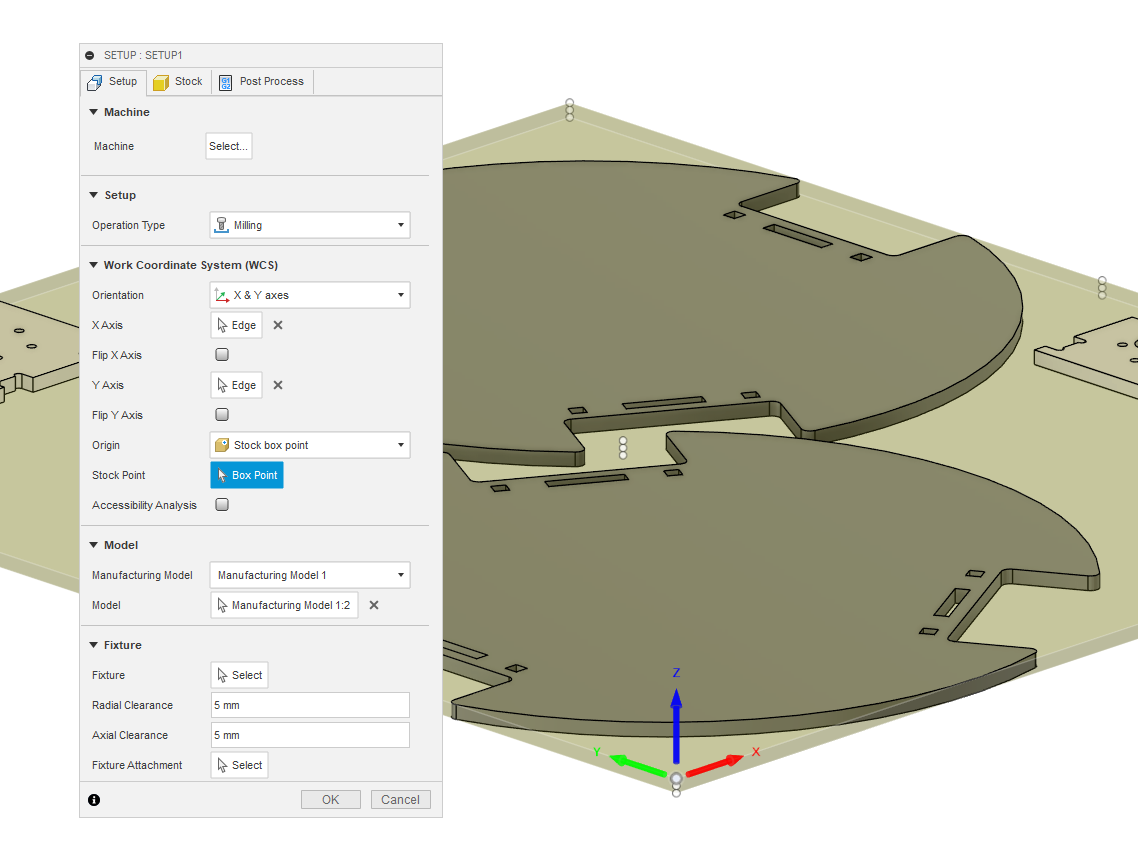The image size is (1138, 867).
Task: Click the Axial Clearance input field
Action: (310, 735)
